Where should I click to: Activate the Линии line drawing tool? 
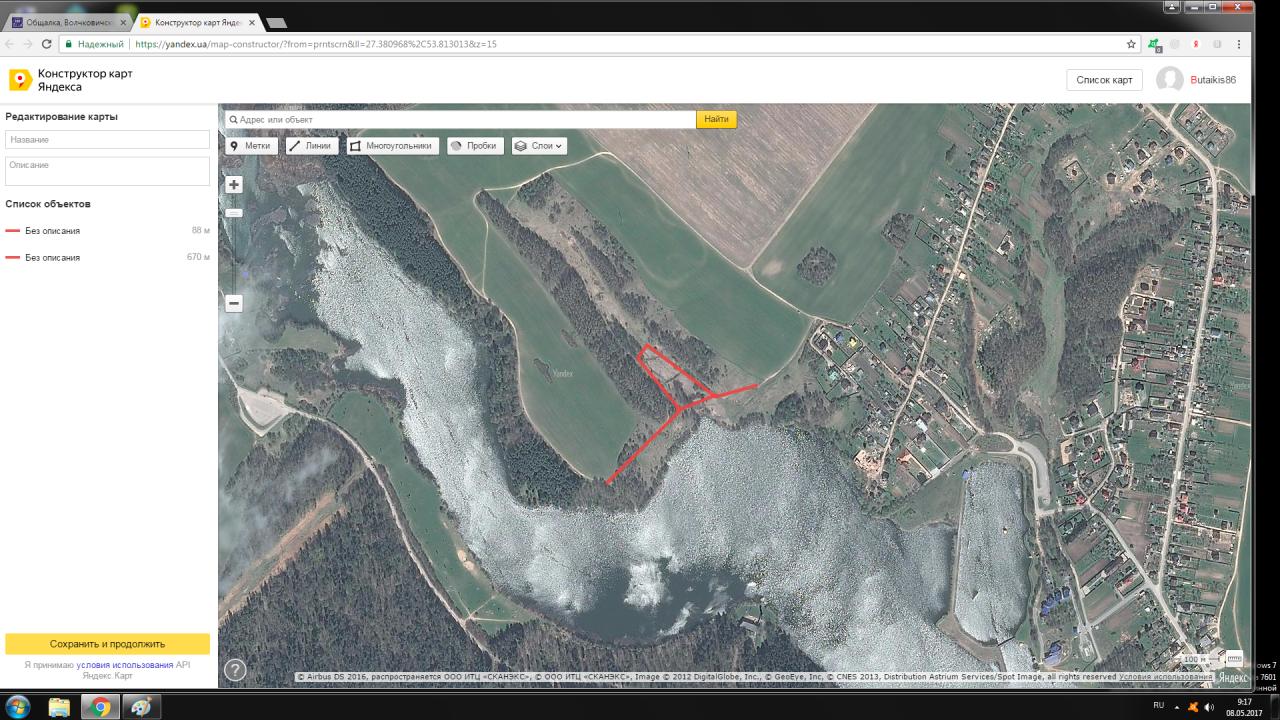(311, 145)
